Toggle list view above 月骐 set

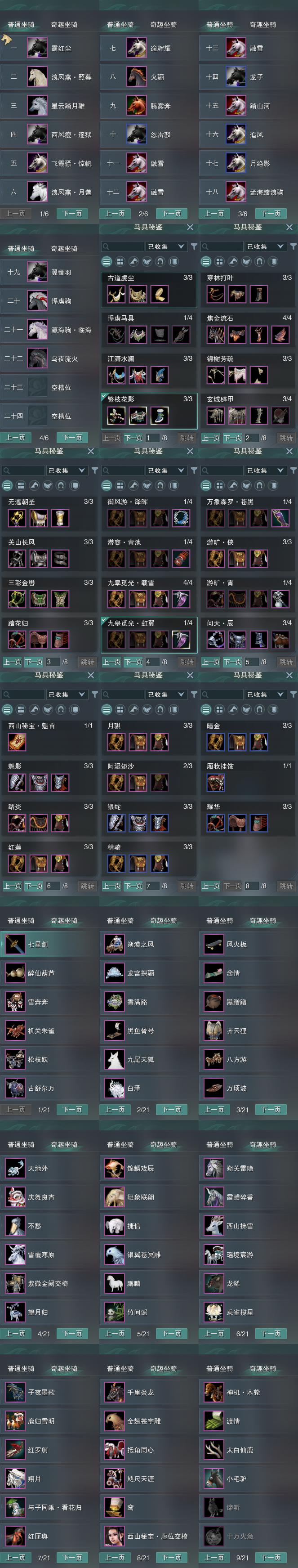click(x=107, y=709)
